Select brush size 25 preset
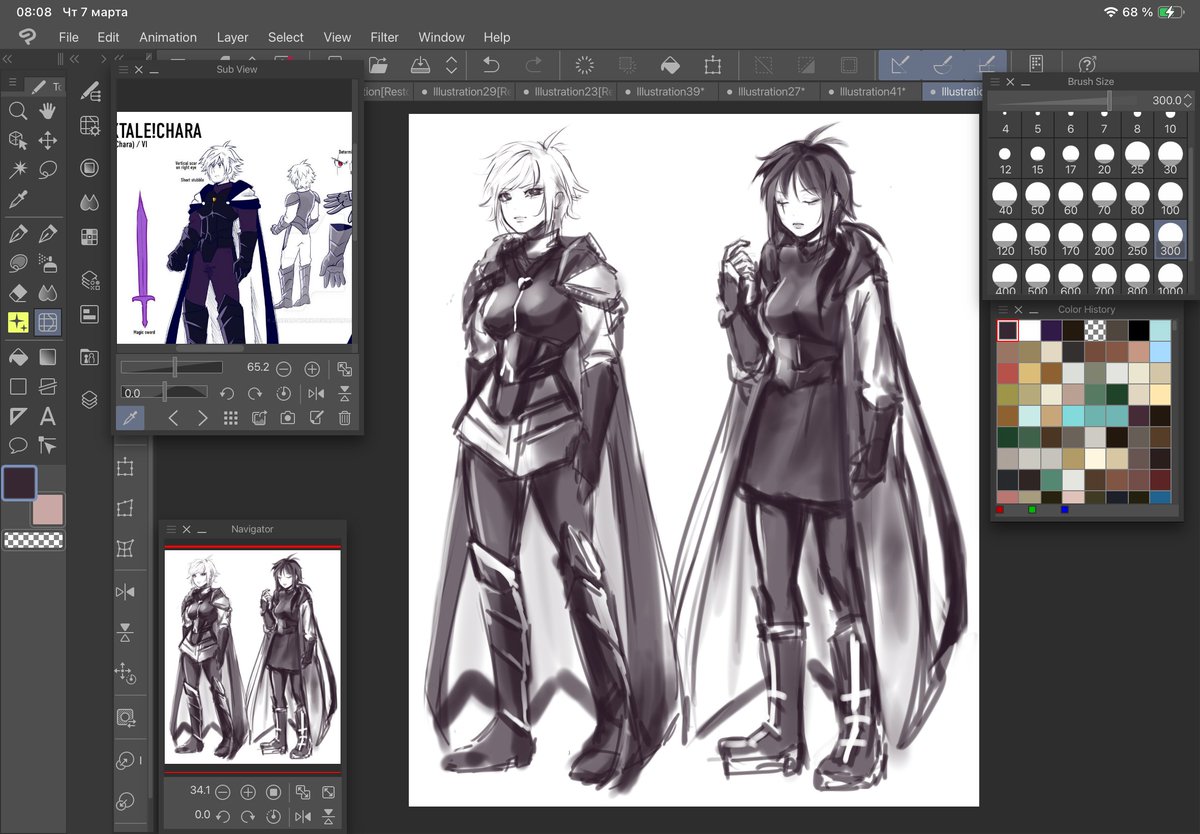This screenshot has width=1200, height=834. [1137, 158]
